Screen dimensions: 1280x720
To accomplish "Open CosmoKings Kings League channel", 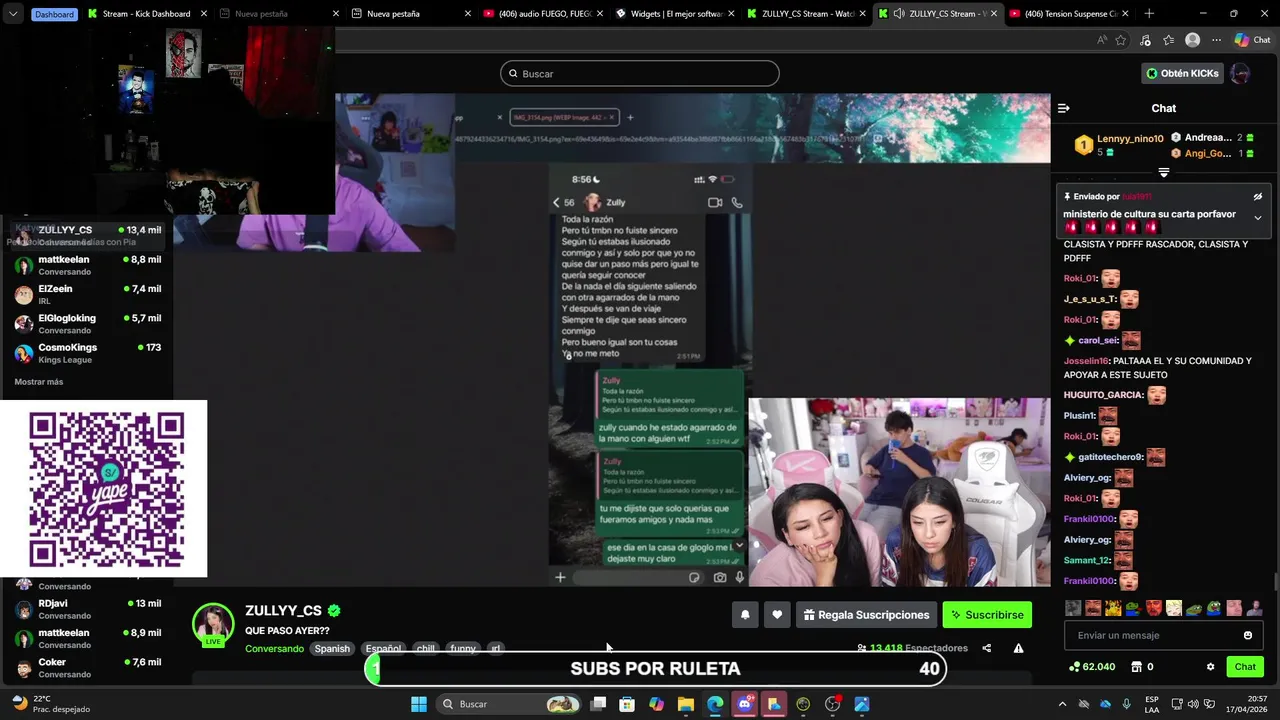I will pyautogui.click(x=87, y=353).
